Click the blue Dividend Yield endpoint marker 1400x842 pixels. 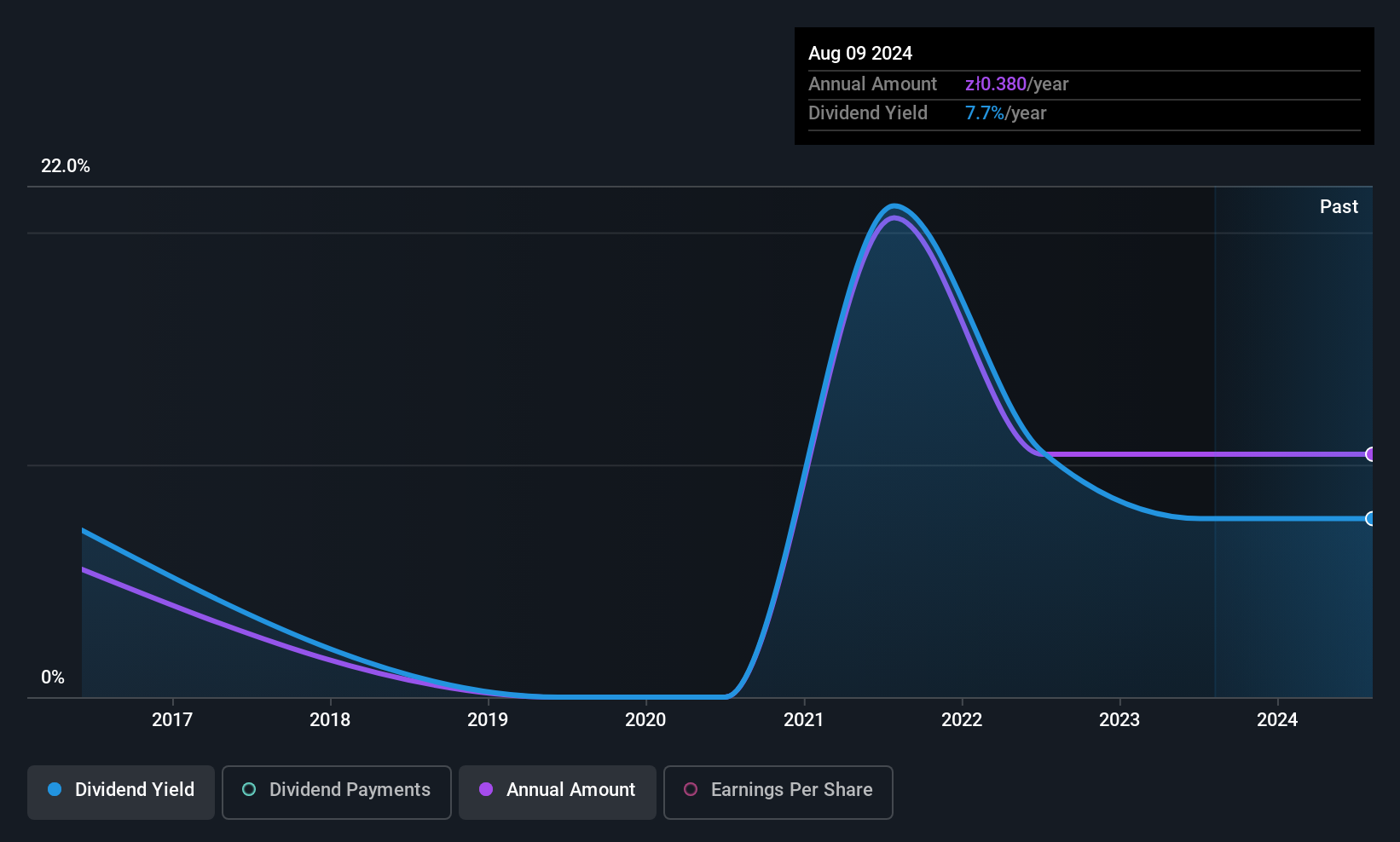tap(1371, 518)
